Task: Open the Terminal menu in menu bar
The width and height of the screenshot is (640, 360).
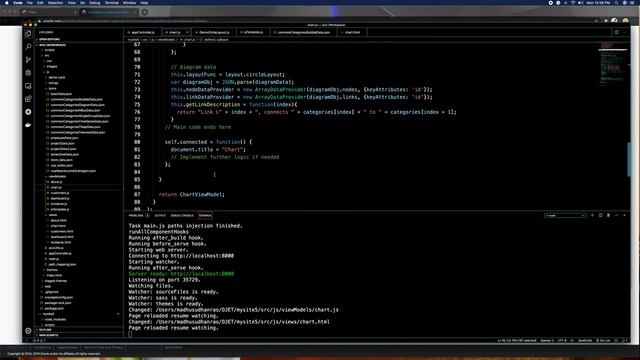Action: pyautogui.click(x=111, y=2)
